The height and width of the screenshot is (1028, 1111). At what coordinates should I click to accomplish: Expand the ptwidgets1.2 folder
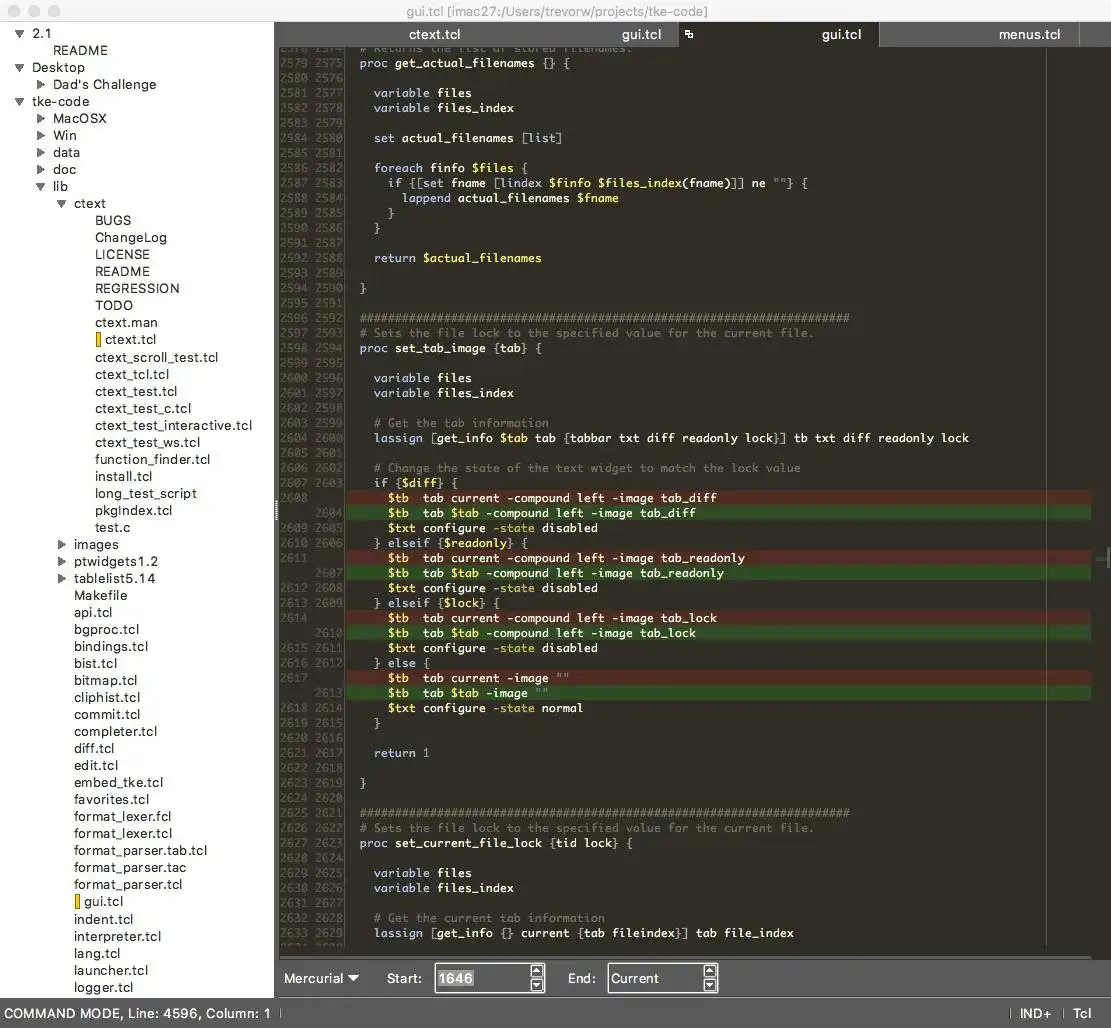point(62,561)
